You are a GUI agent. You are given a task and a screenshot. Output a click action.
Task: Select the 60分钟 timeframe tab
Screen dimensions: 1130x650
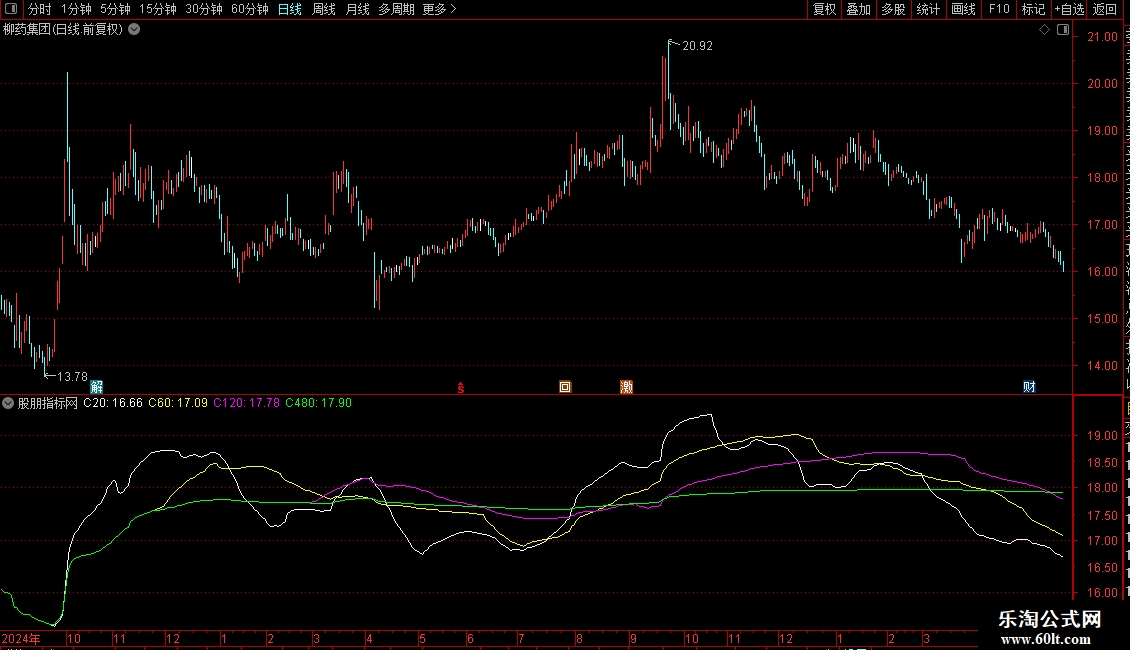point(249,9)
